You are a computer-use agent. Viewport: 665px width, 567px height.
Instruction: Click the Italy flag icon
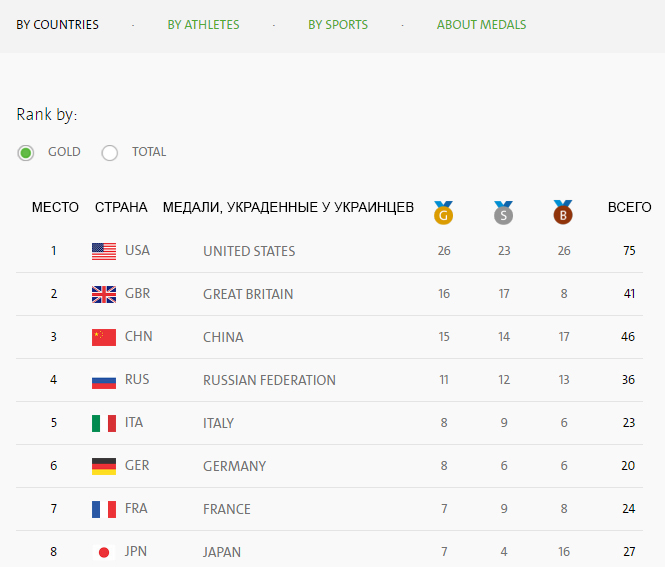(x=104, y=423)
